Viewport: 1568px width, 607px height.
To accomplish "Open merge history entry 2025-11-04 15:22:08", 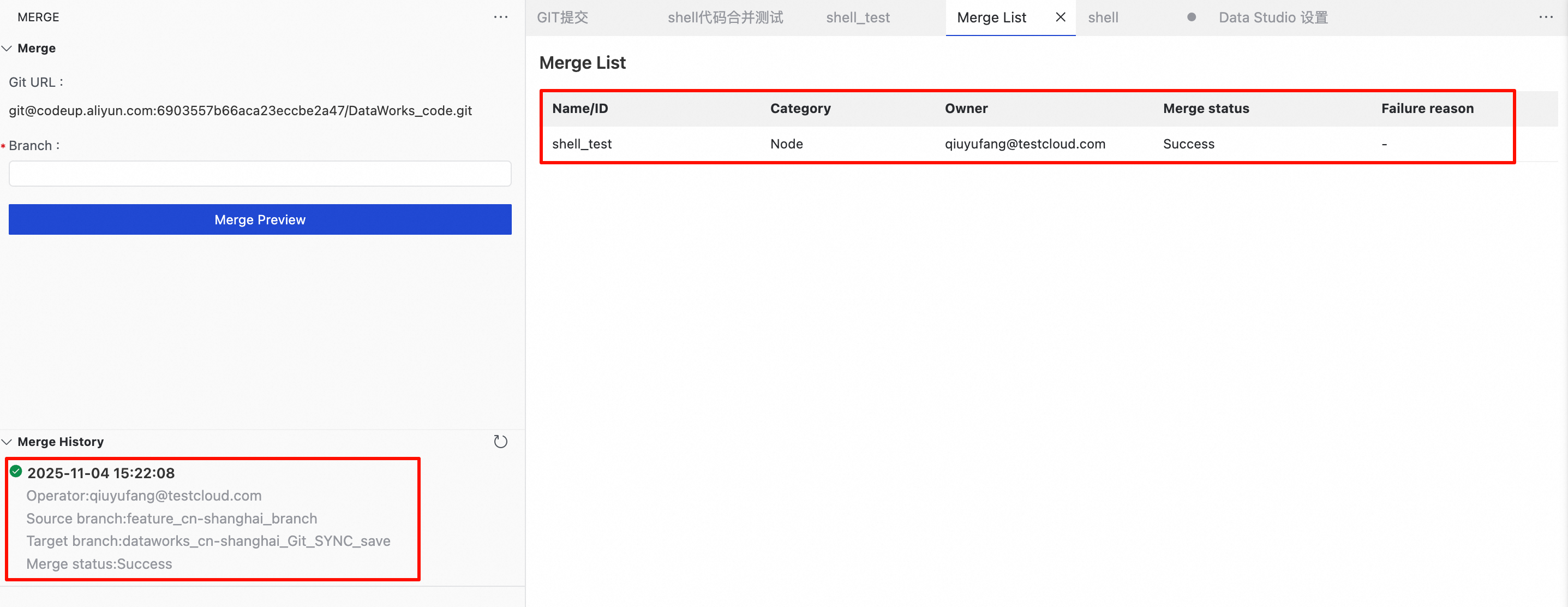I will tap(101, 473).
